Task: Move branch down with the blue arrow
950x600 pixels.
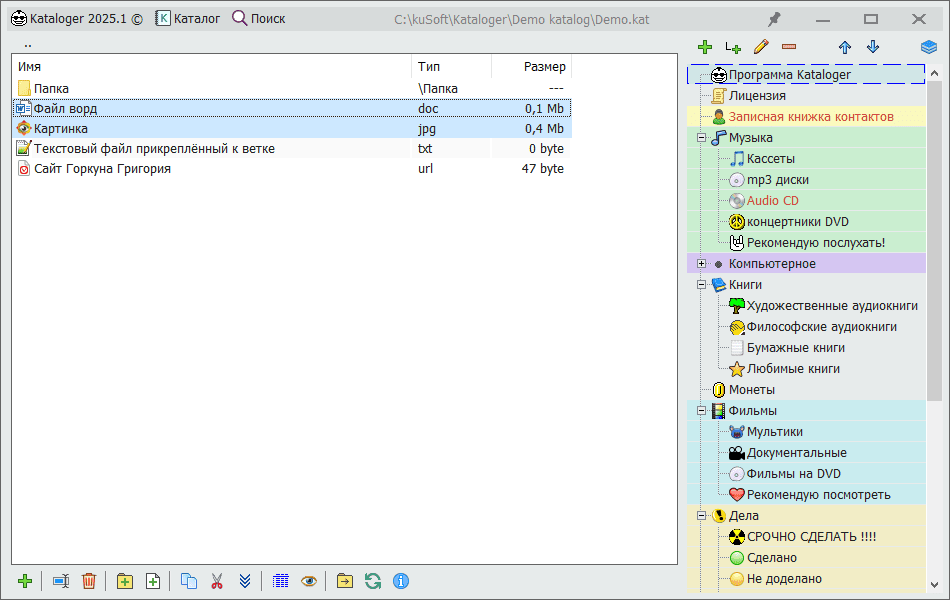Action: click(872, 47)
